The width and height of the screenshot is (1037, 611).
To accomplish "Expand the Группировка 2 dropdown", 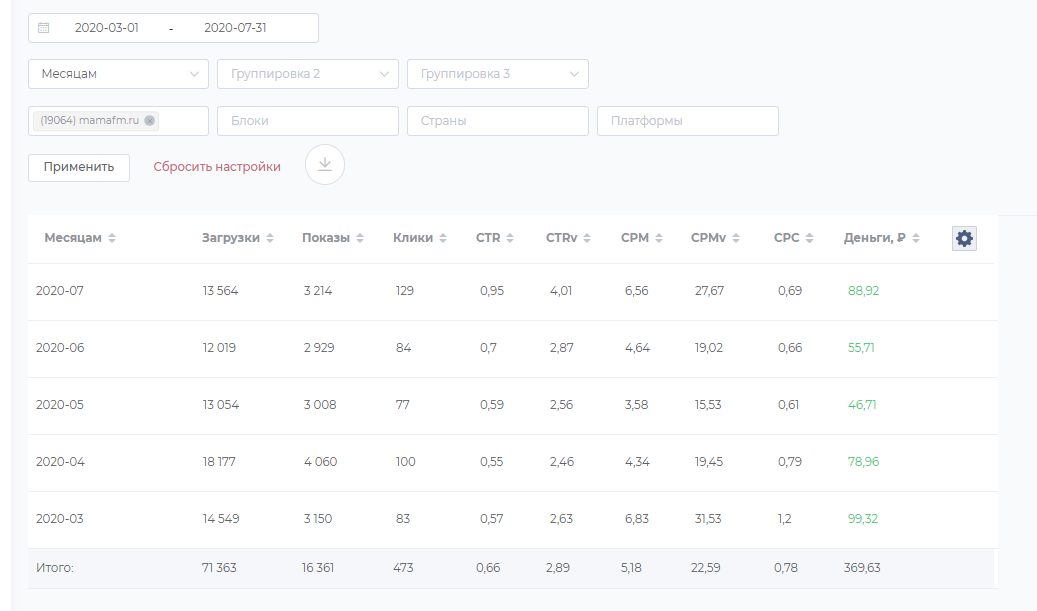I will (x=308, y=74).
